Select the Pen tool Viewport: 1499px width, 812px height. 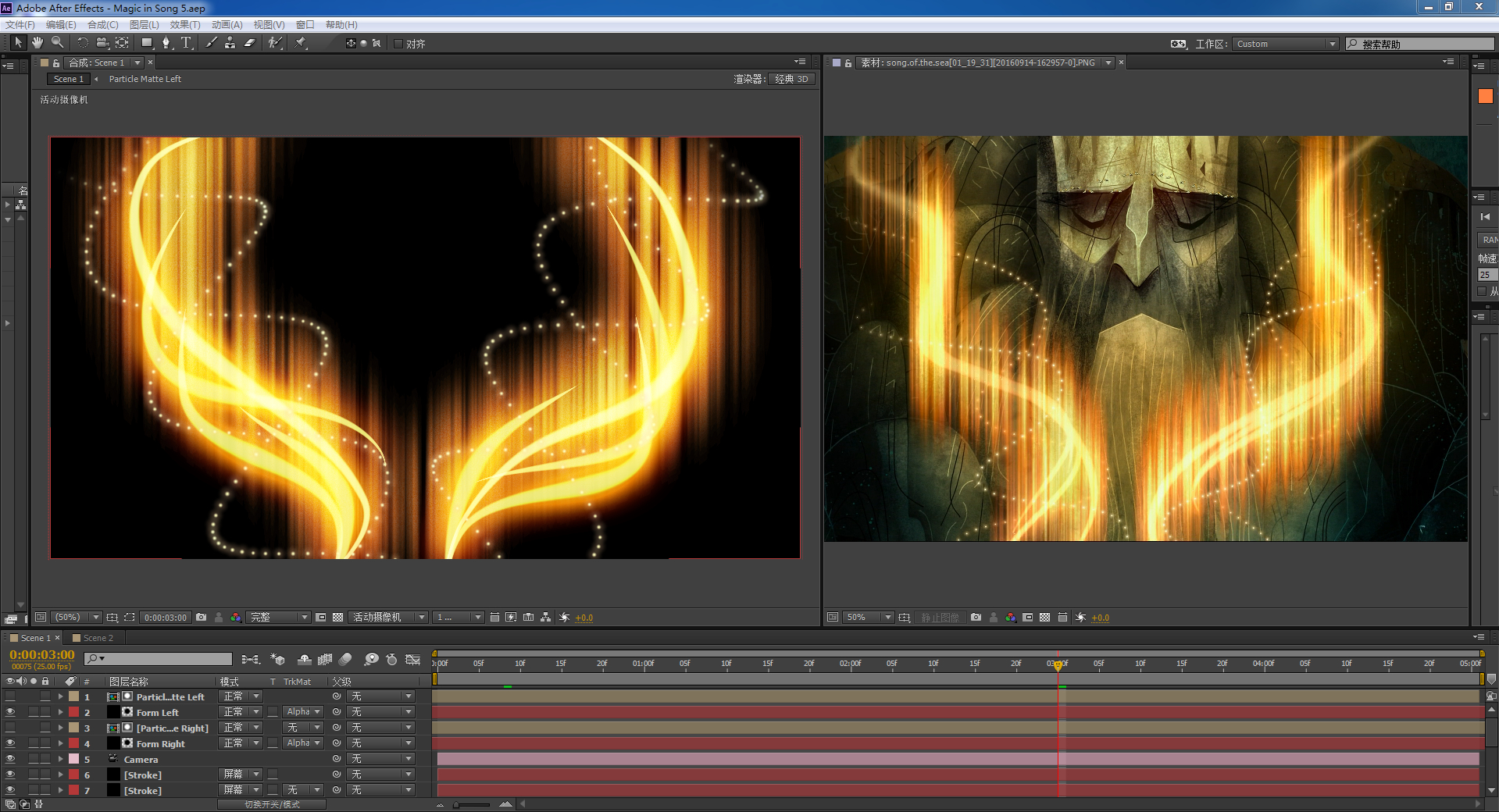click(166, 43)
